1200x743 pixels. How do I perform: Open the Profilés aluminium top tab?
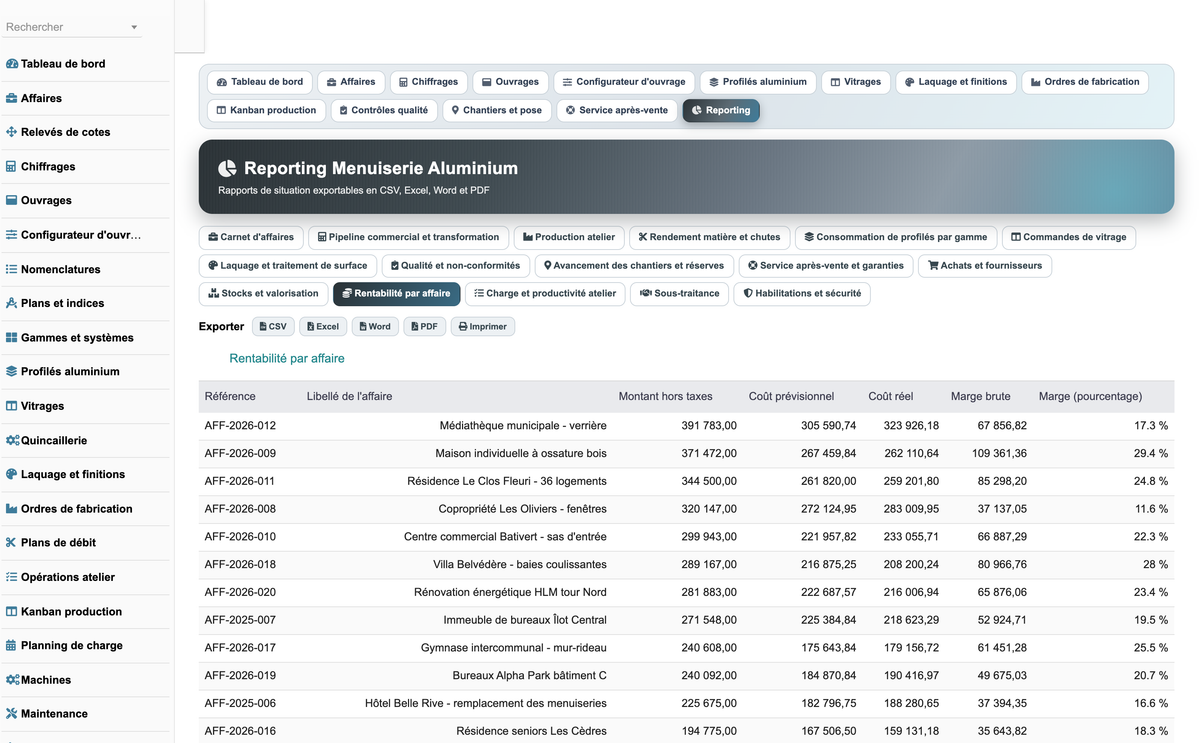pos(758,82)
